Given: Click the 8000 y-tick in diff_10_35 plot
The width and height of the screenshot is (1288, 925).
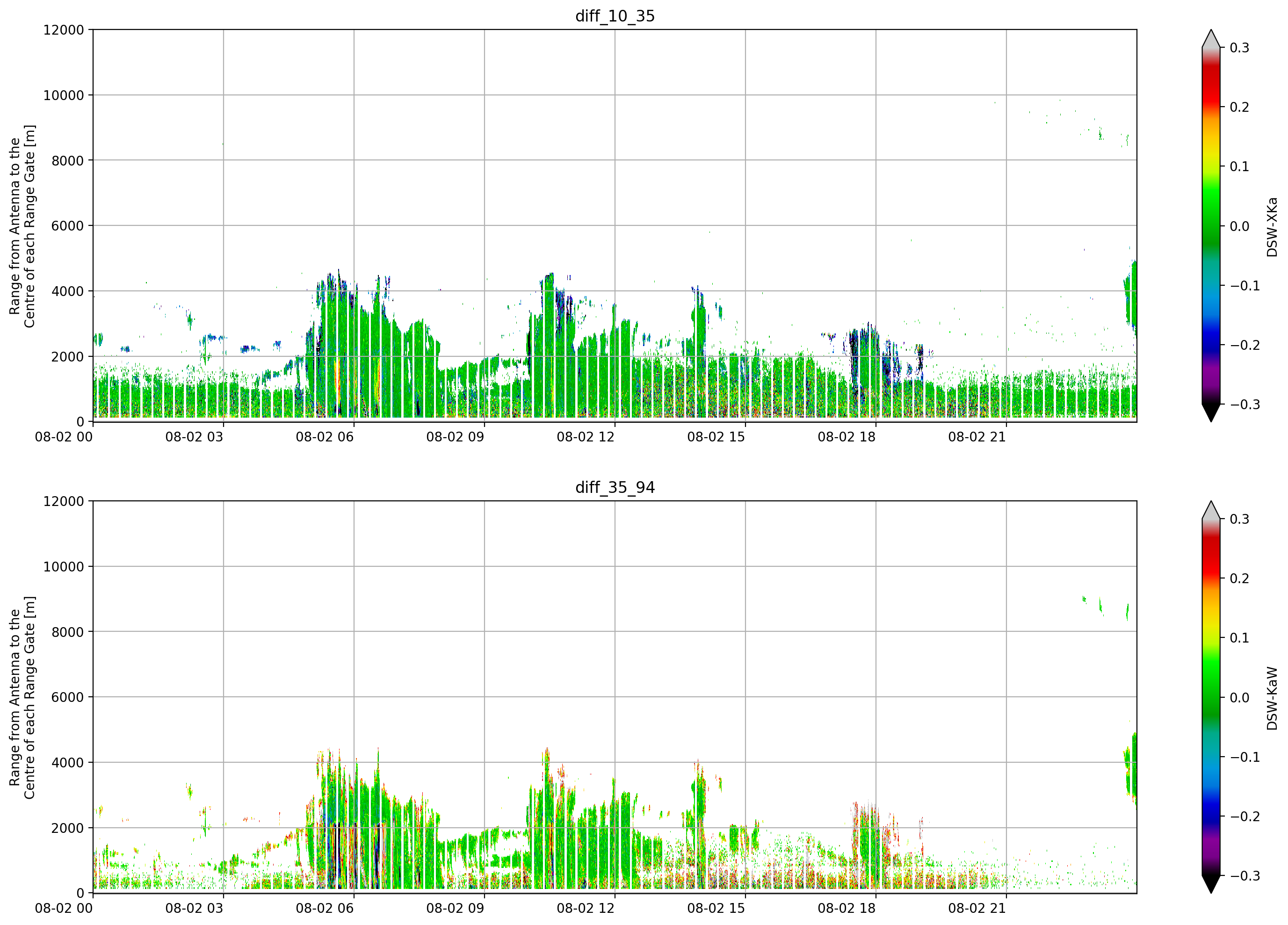Looking at the screenshot, I should [x=67, y=161].
